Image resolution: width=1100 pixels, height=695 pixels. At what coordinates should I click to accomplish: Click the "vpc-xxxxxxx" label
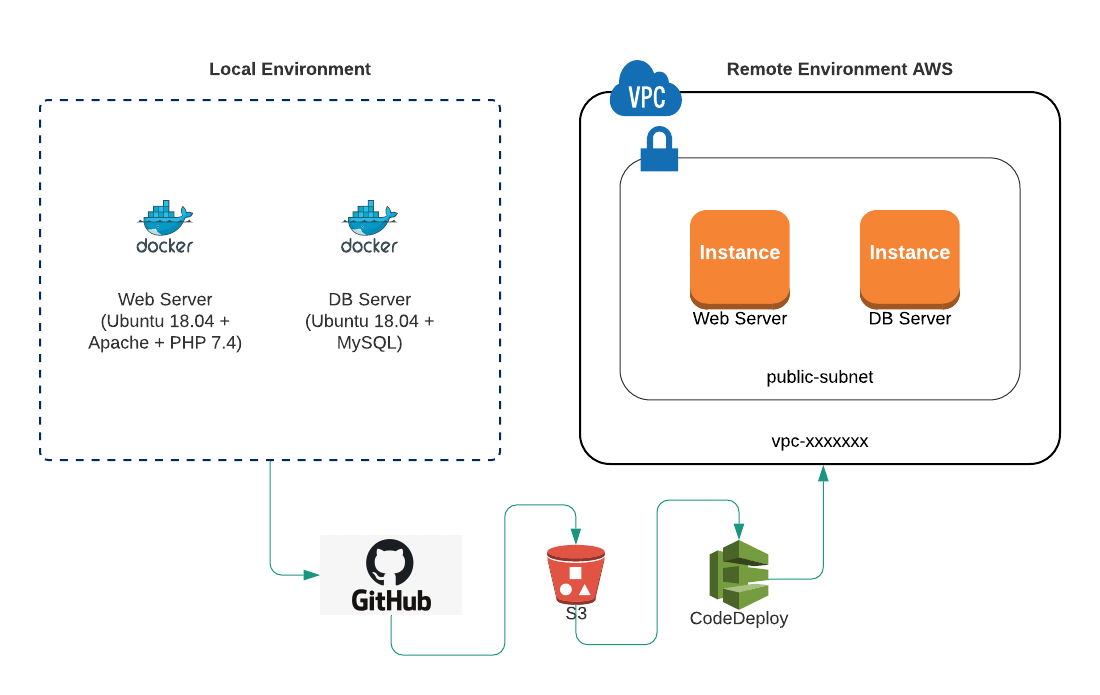(x=819, y=441)
